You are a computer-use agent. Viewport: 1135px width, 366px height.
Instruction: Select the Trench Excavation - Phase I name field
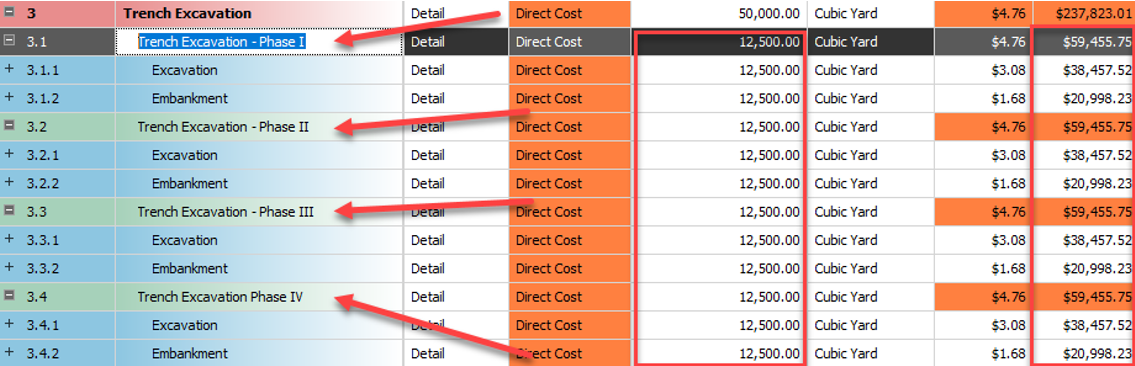pos(259,42)
